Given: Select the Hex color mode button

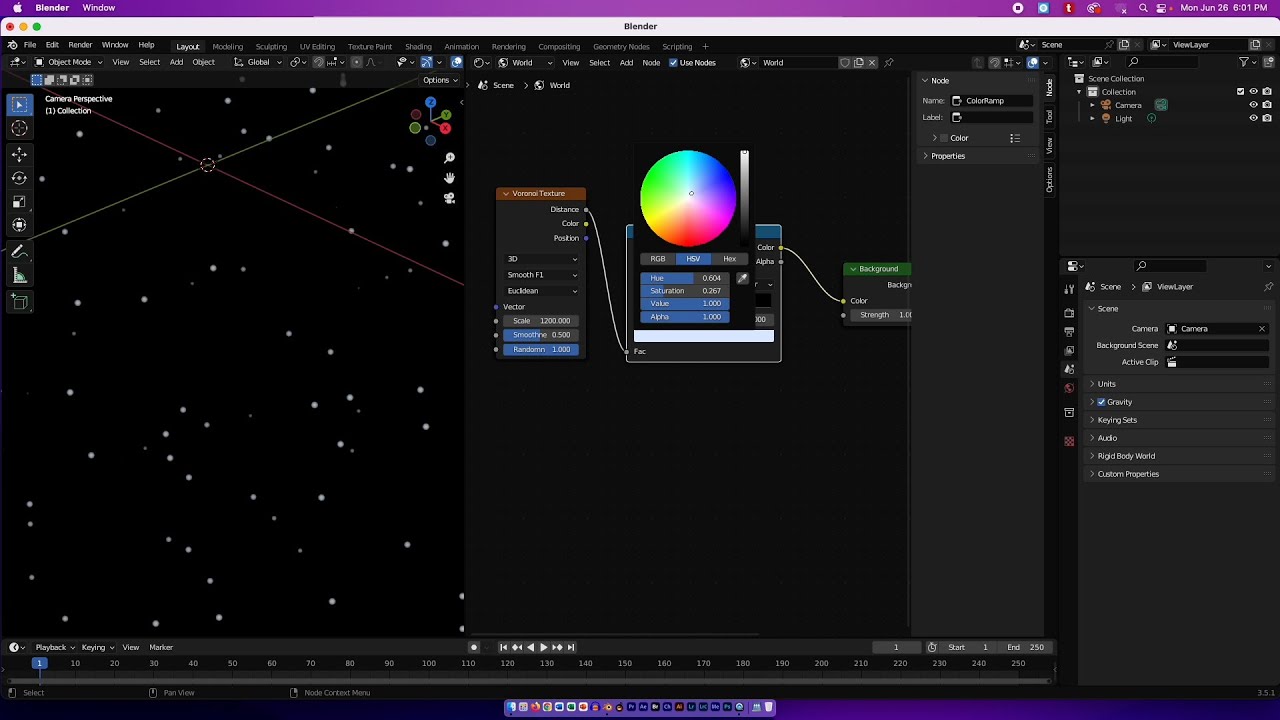Looking at the screenshot, I should [730, 259].
